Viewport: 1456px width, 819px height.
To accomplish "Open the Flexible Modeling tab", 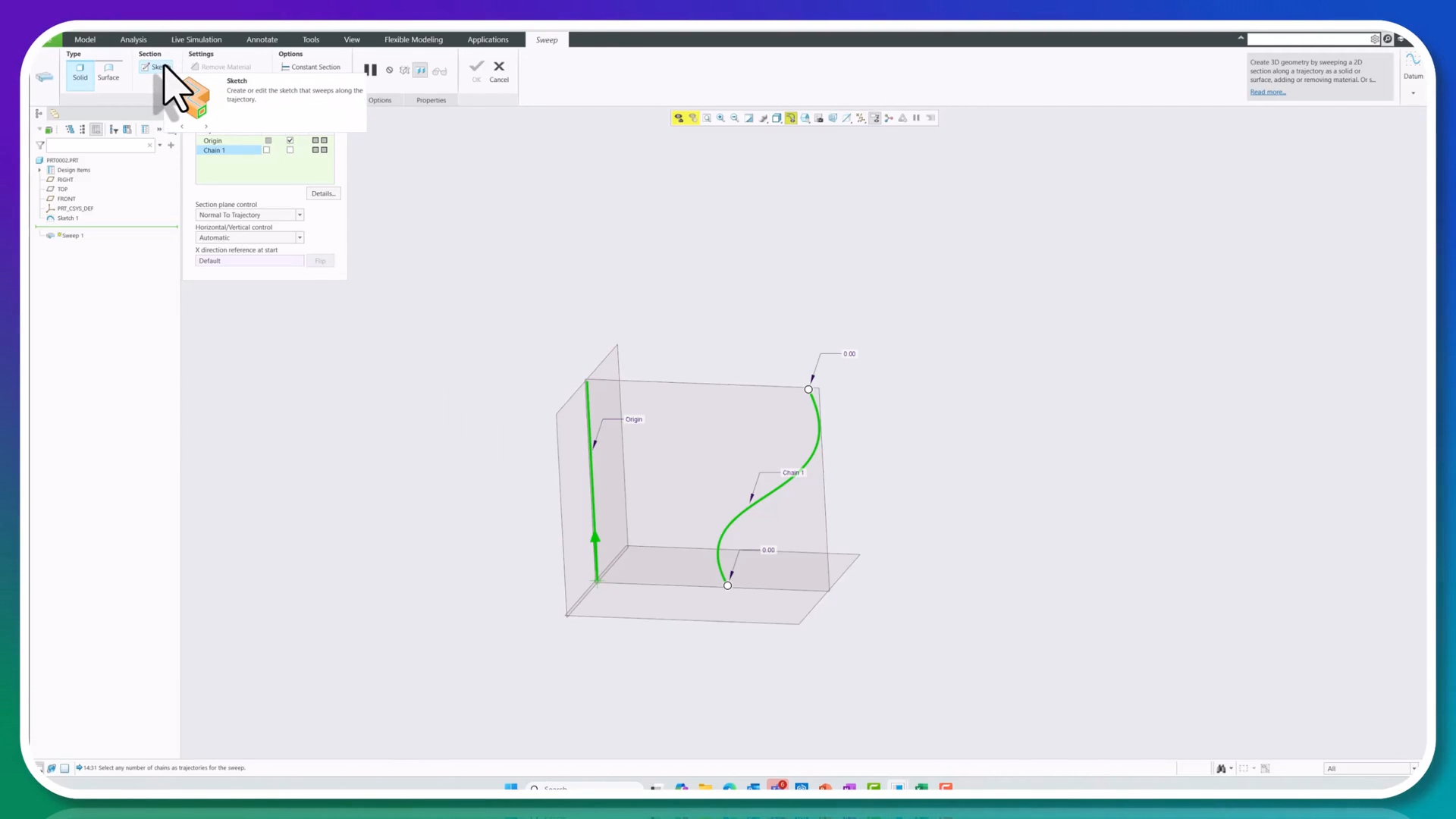I will [x=413, y=39].
